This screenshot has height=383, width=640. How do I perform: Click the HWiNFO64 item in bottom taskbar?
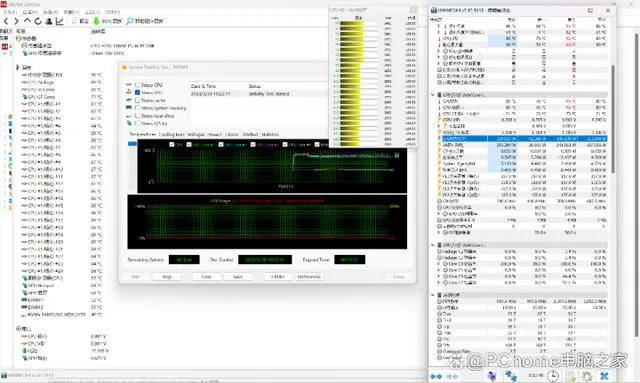point(28,375)
